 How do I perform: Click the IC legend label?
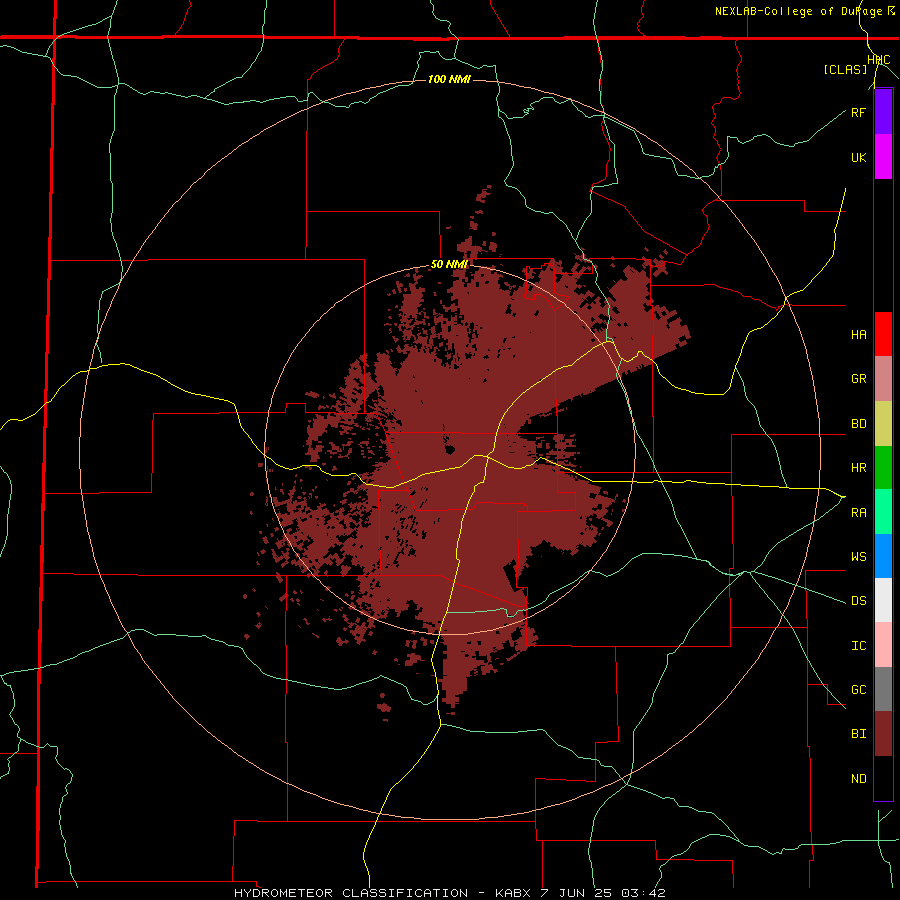858,646
